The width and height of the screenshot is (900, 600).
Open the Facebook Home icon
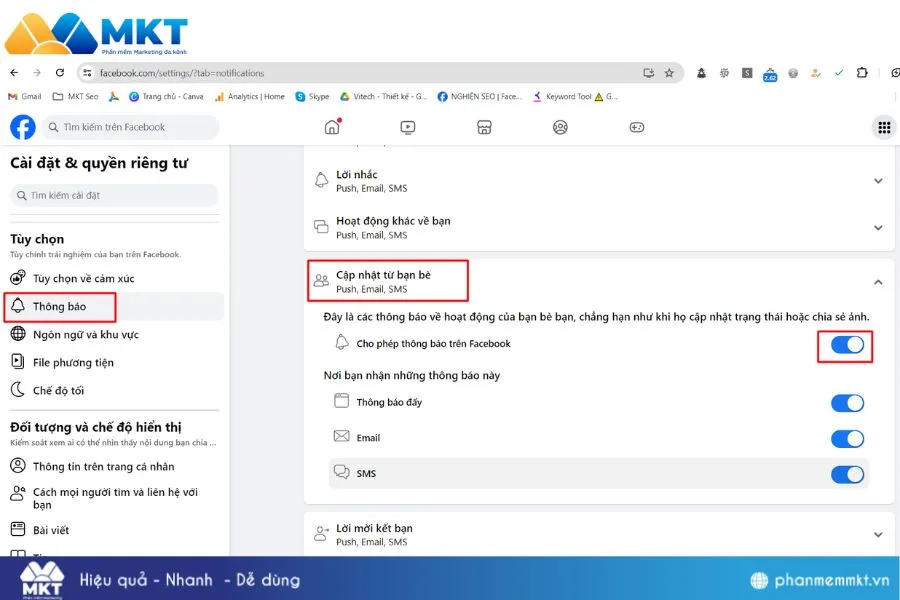tap(331, 127)
